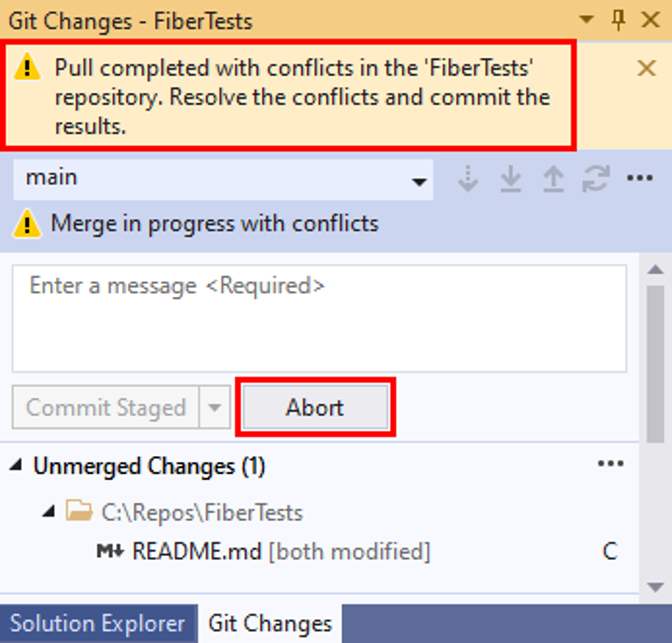Click the Commit Staged button
The height and width of the screenshot is (643, 672).
point(105,407)
